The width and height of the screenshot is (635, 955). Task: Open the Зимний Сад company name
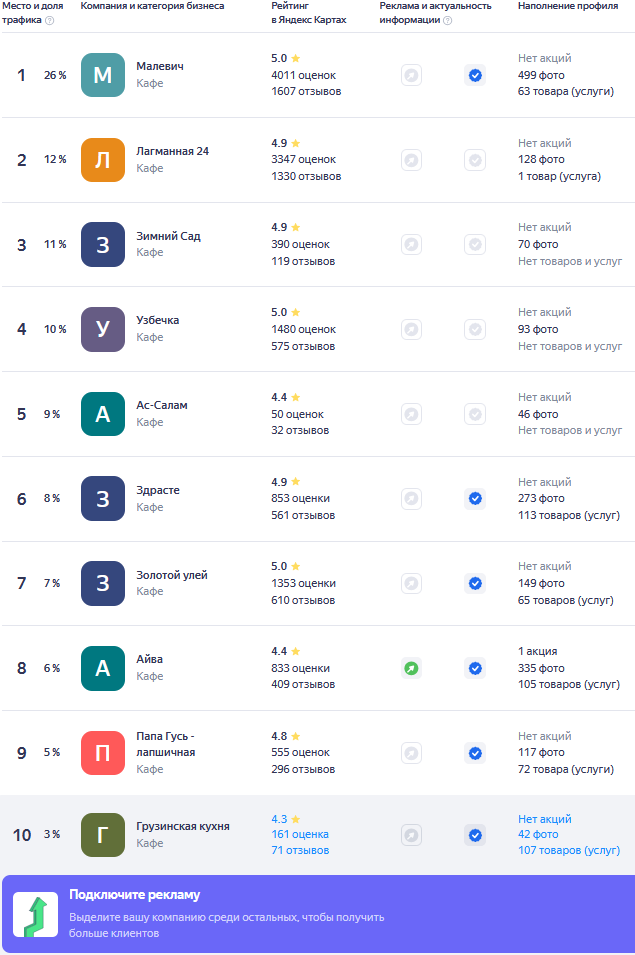click(x=168, y=236)
